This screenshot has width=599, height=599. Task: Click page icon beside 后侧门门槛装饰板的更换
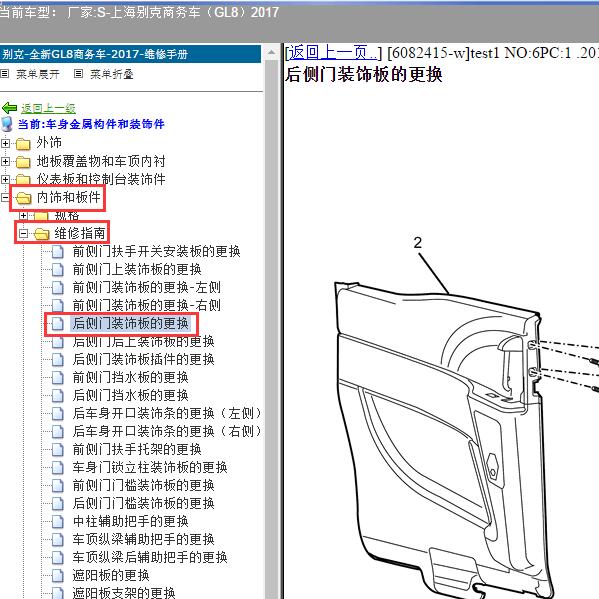pos(58,503)
